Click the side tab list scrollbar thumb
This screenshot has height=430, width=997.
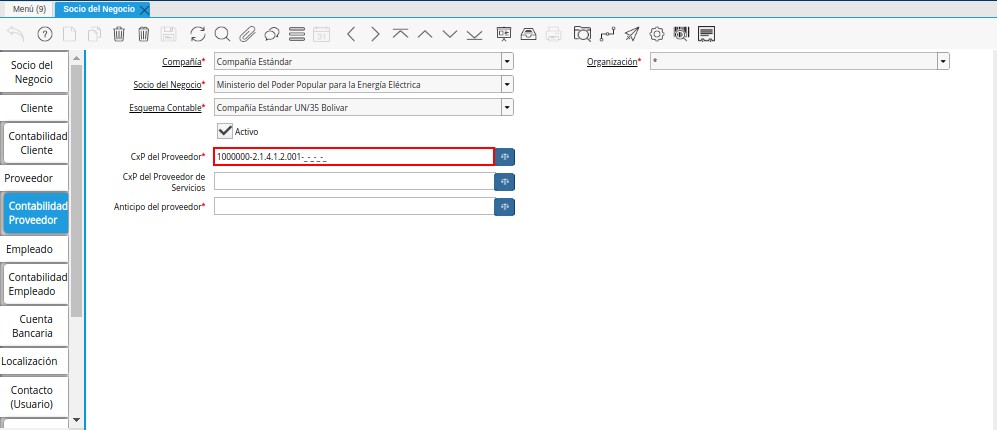76,190
